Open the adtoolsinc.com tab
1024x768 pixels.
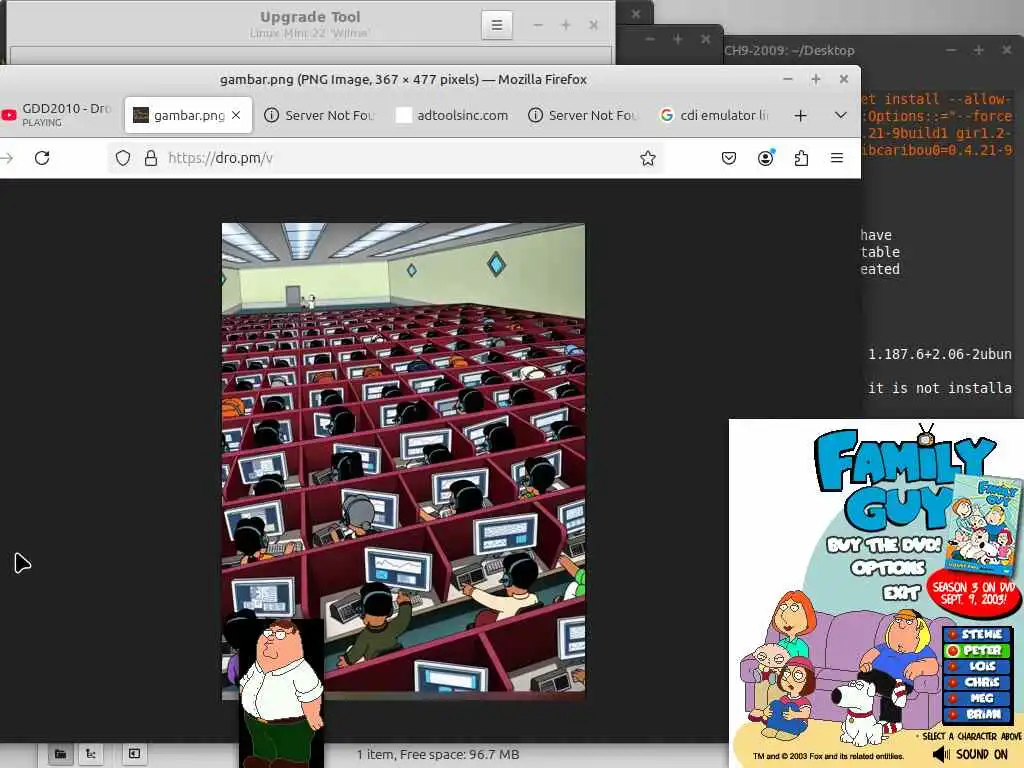click(452, 115)
